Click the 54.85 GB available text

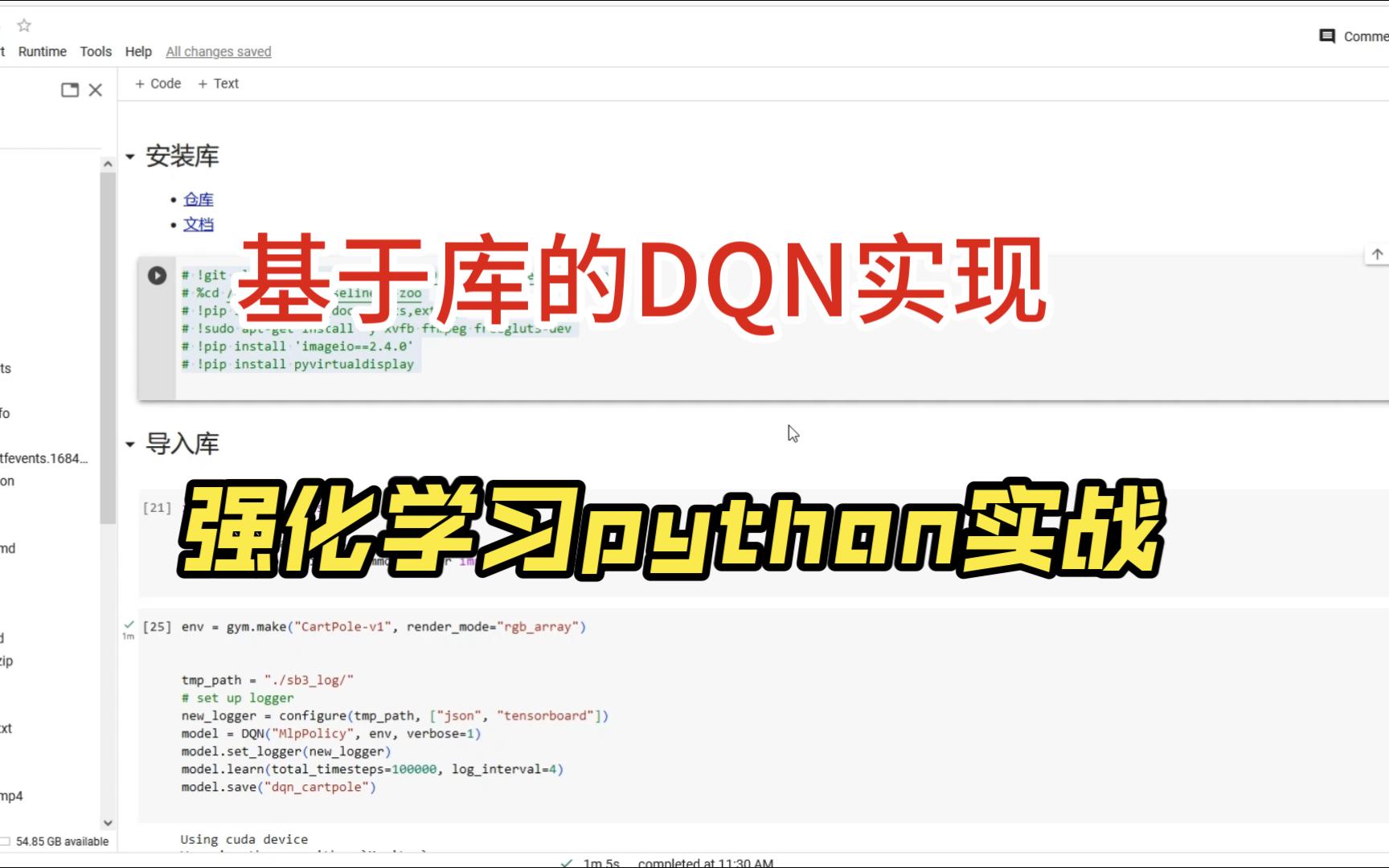pos(62,841)
